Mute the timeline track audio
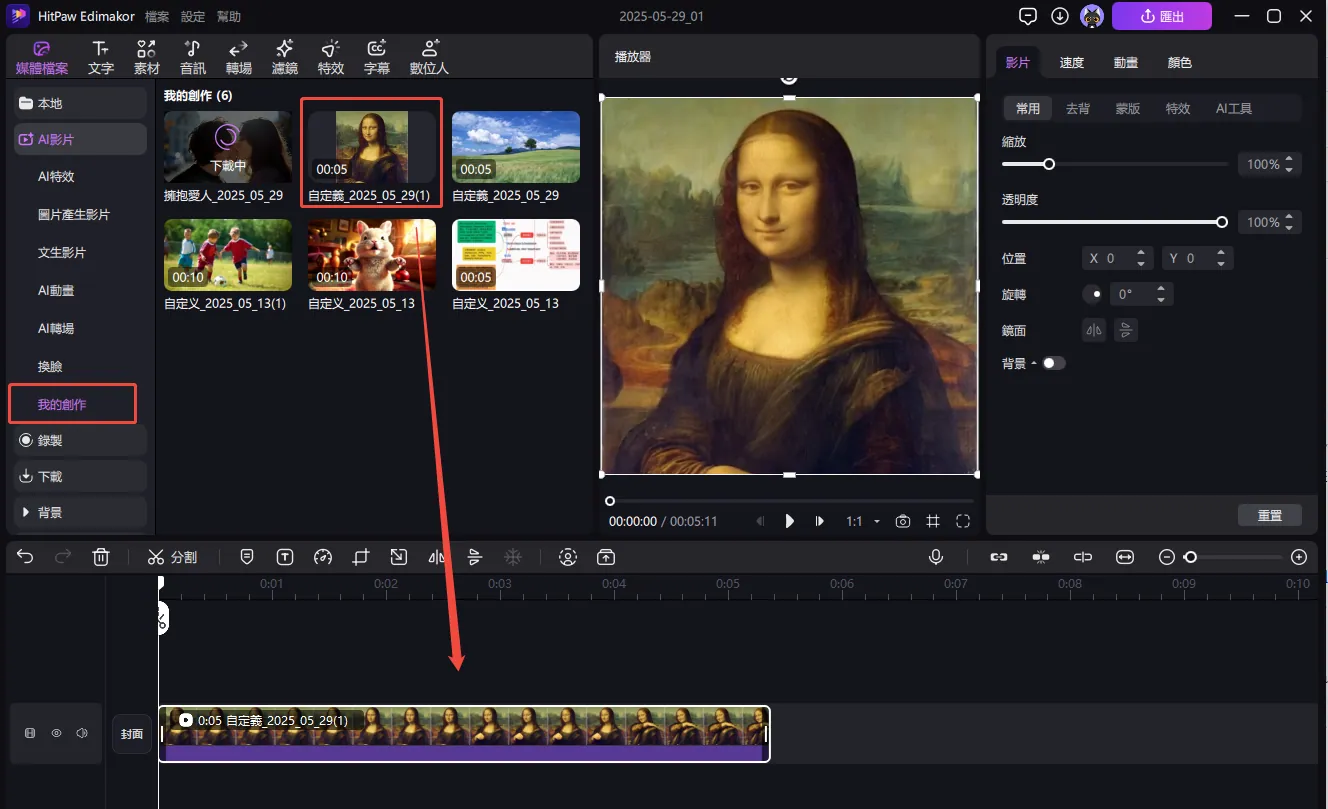 82,733
